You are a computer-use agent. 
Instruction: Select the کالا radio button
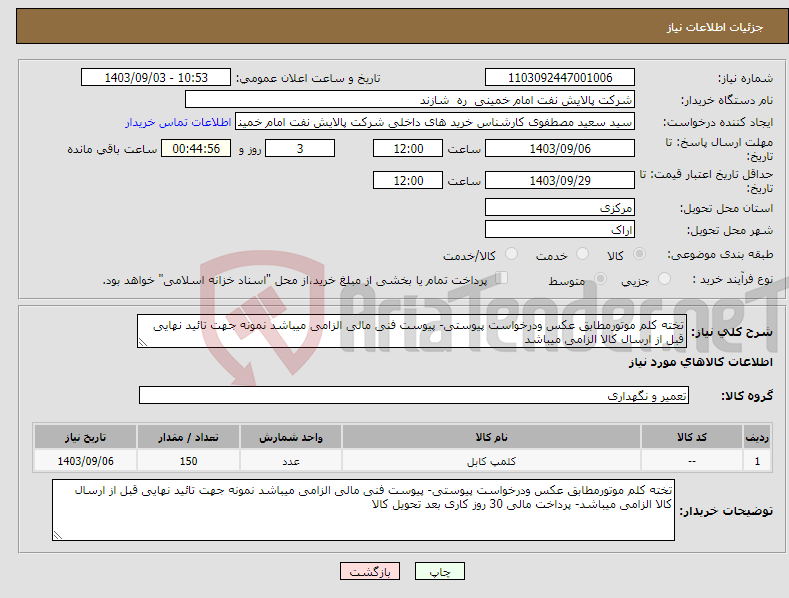639,254
